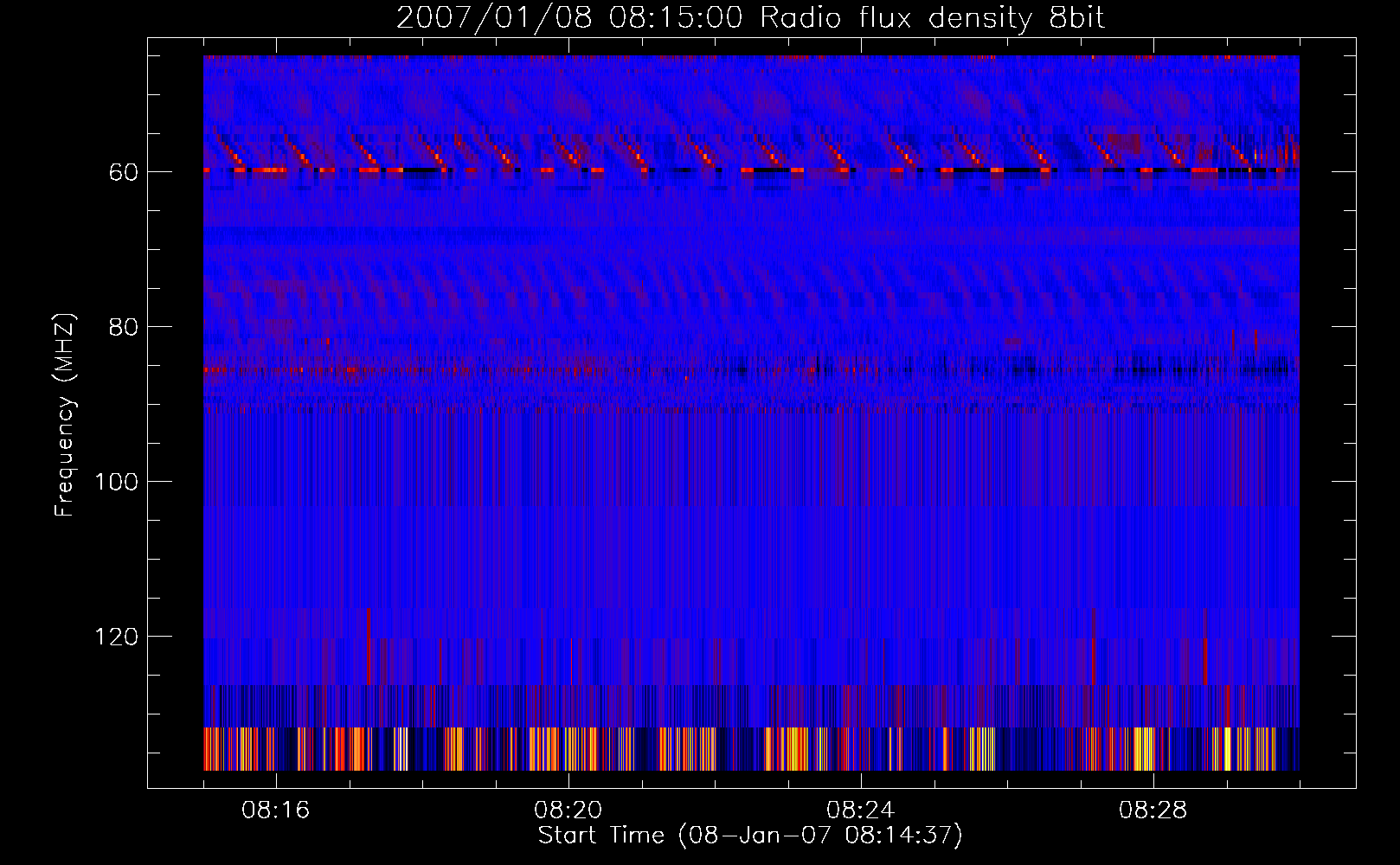
Task: Click the 08:16 time tick label
Action: [x=276, y=810]
